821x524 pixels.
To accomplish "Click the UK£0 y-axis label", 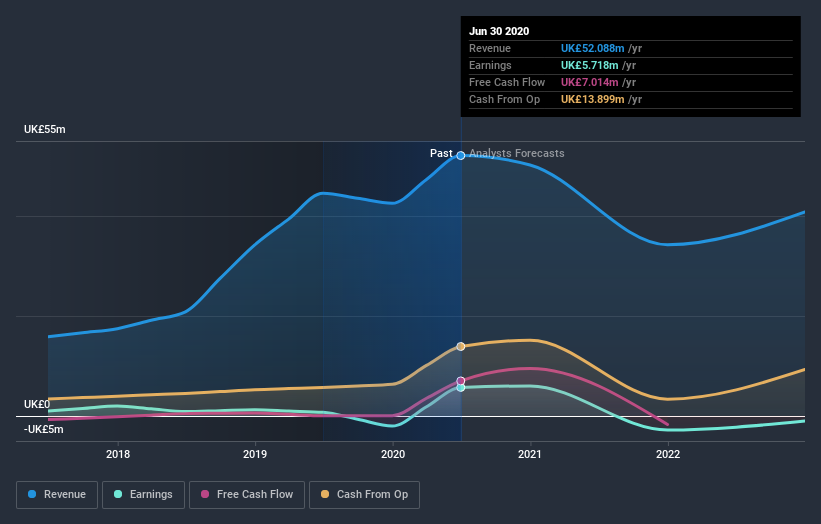I will [x=37, y=405].
